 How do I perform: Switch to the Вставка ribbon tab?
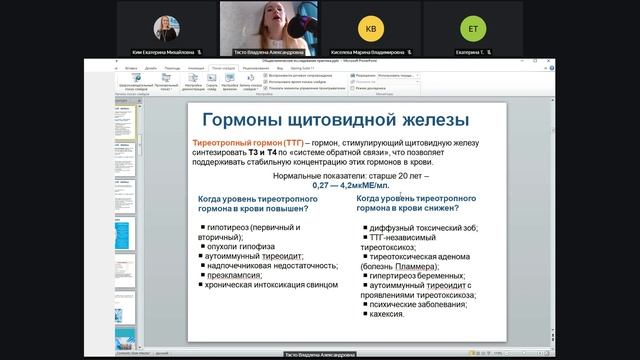click(131, 68)
